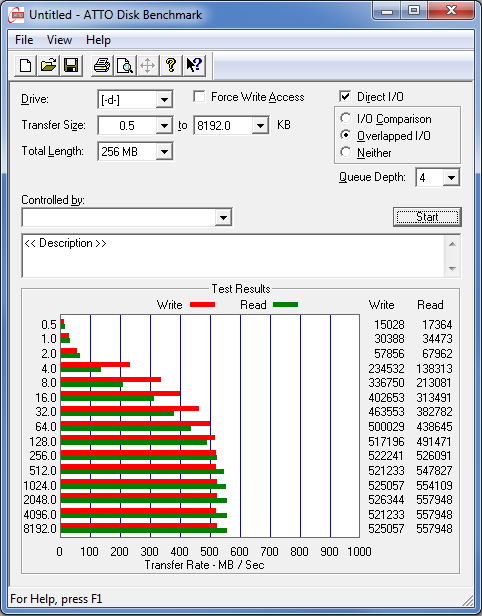Click the Print toolbar icon
This screenshot has width=482, height=616.
[102, 65]
